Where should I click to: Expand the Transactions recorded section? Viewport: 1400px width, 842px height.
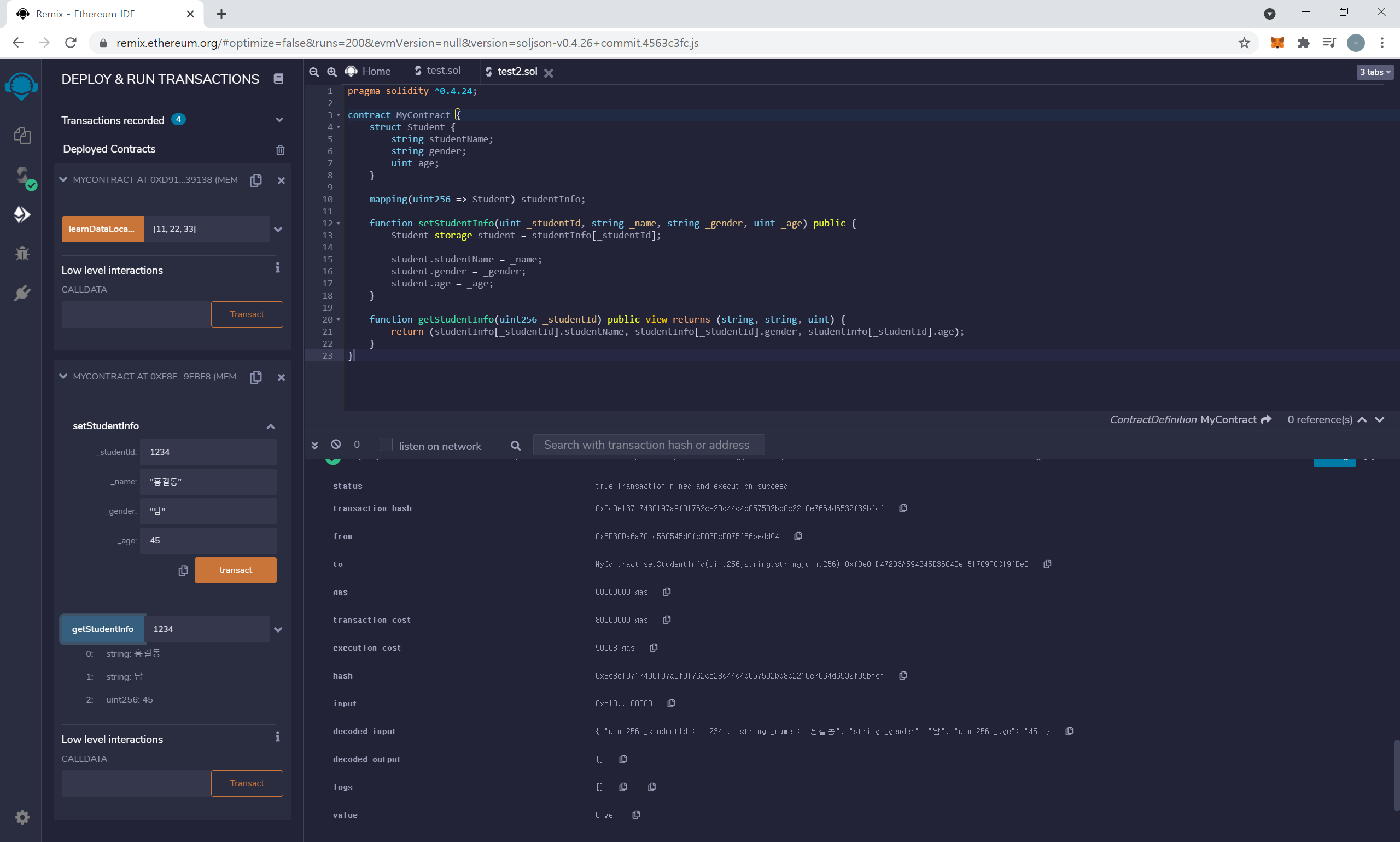(x=279, y=120)
